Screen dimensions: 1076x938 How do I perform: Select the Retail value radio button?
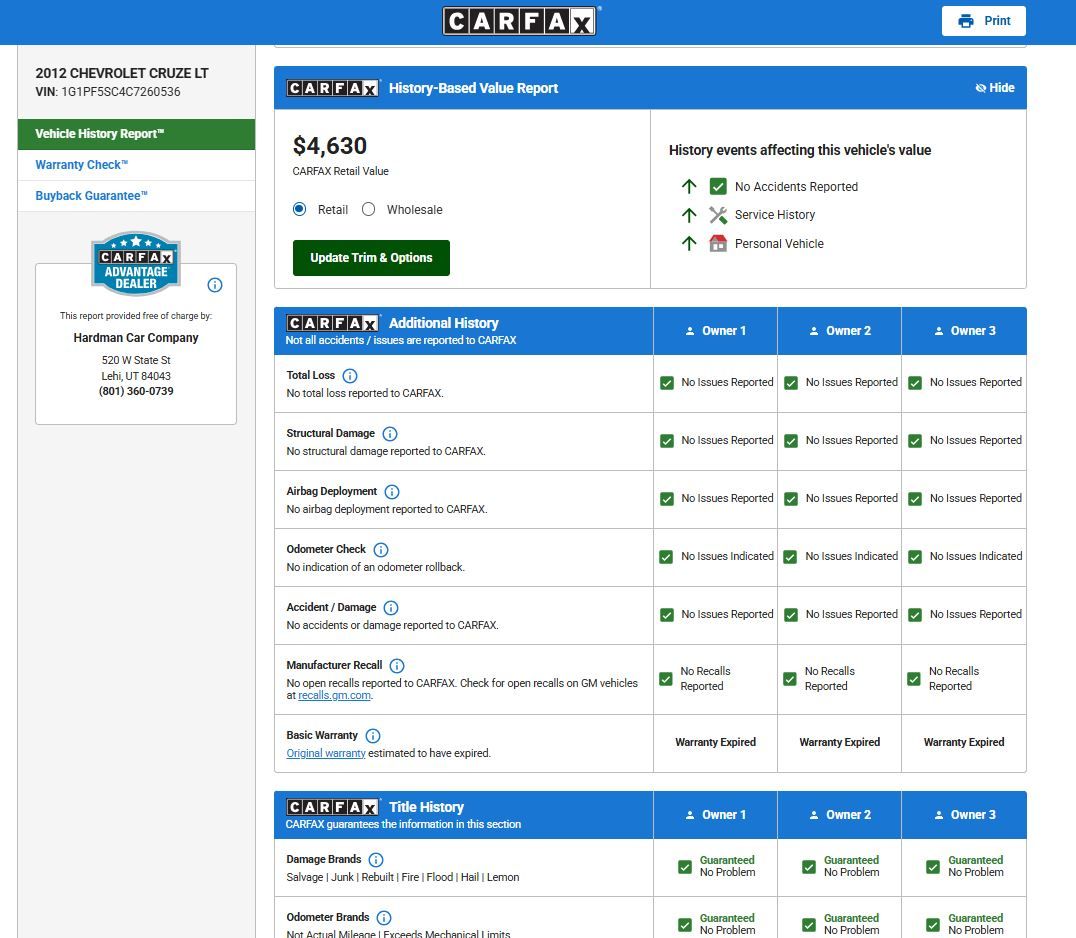coord(299,210)
